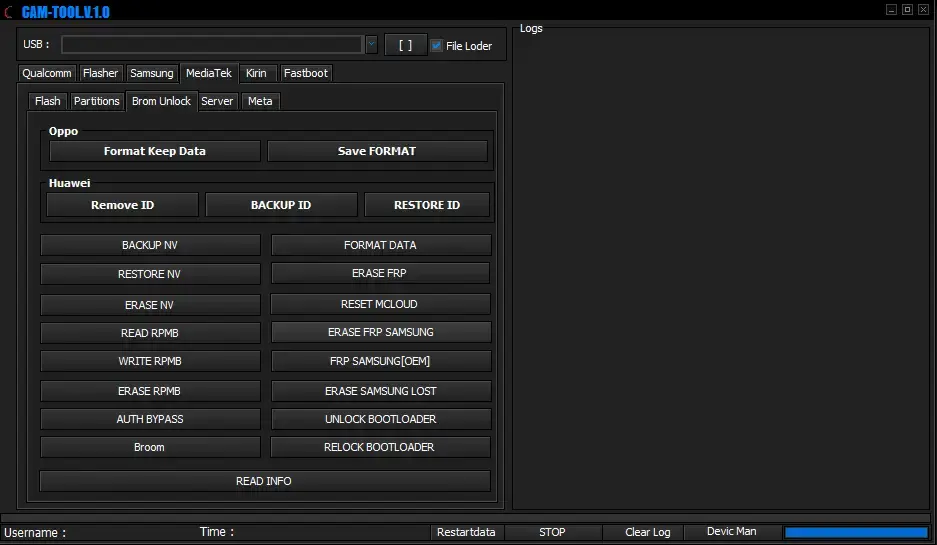Click the FRP SAMSUNG[OEM] button
Viewport: 937px width, 545px height.
tap(381, 361)
